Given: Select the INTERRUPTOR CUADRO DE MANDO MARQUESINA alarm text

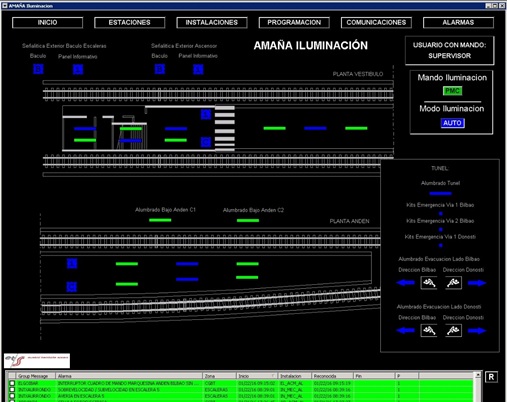Looking at the screenshot, I should pos(128,383).
